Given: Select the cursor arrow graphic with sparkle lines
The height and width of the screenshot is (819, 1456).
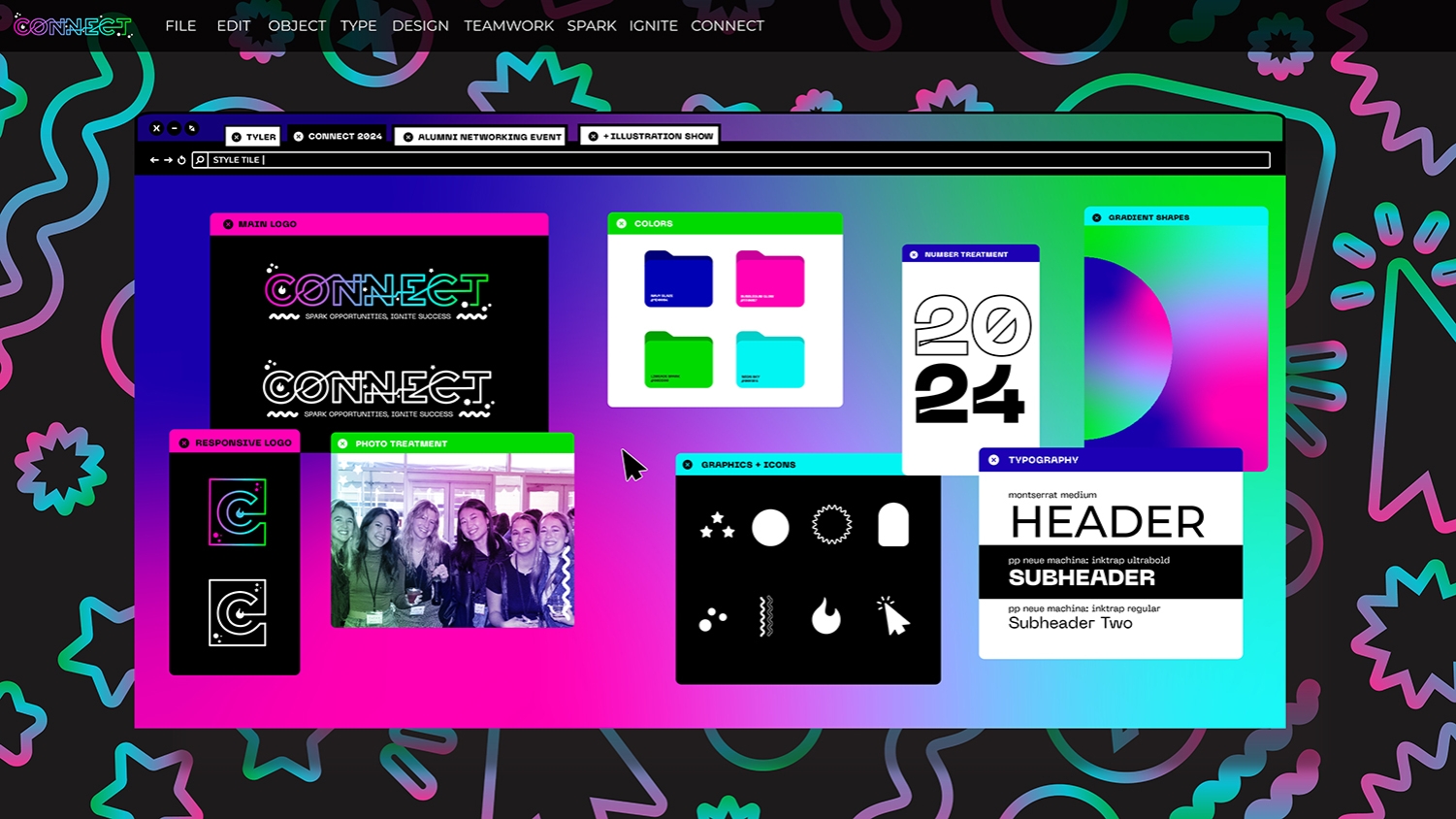Looking at the screenshot, I should 892,616.
